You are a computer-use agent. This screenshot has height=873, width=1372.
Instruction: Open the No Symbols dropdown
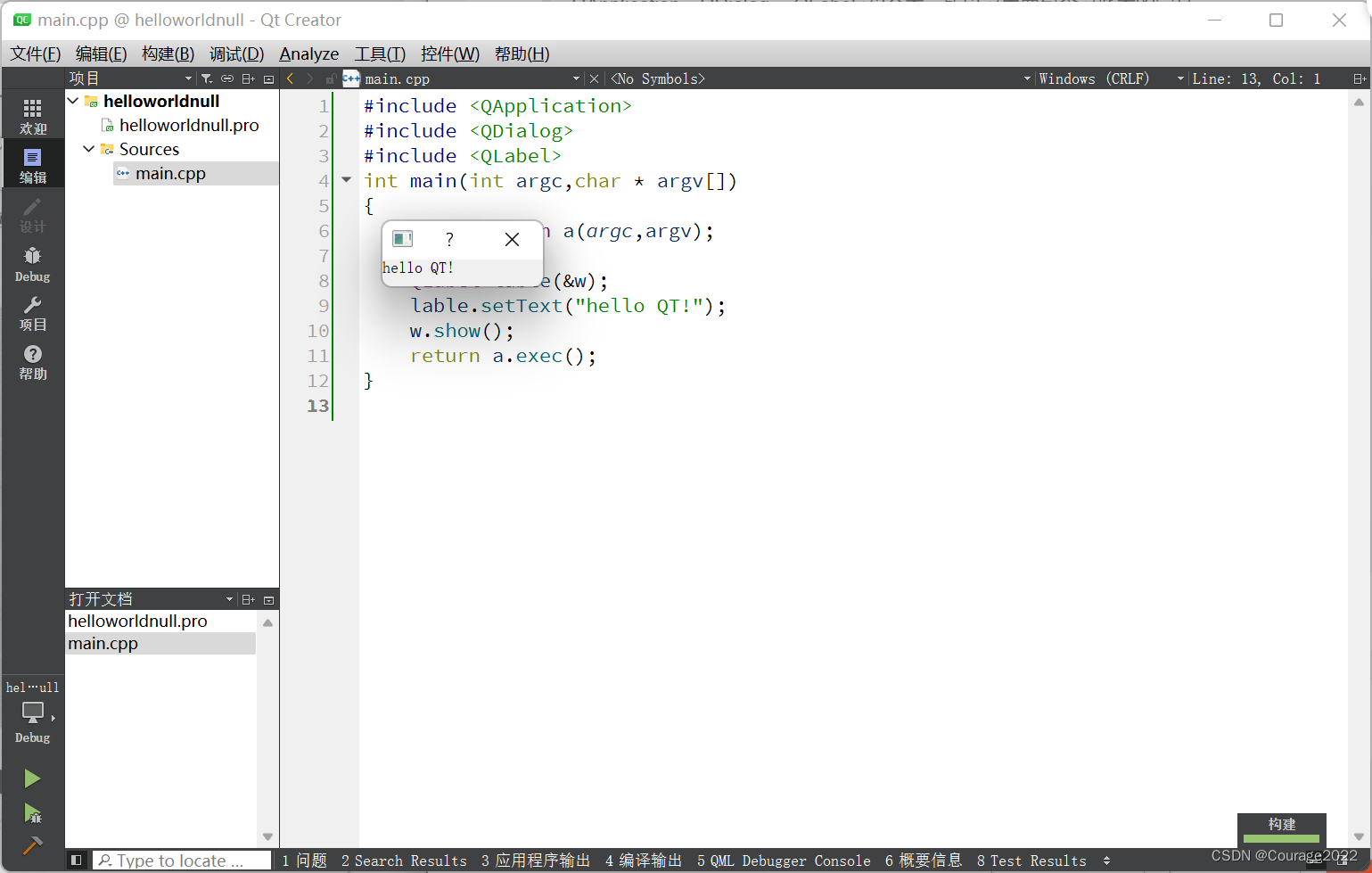coord(1027,78)
